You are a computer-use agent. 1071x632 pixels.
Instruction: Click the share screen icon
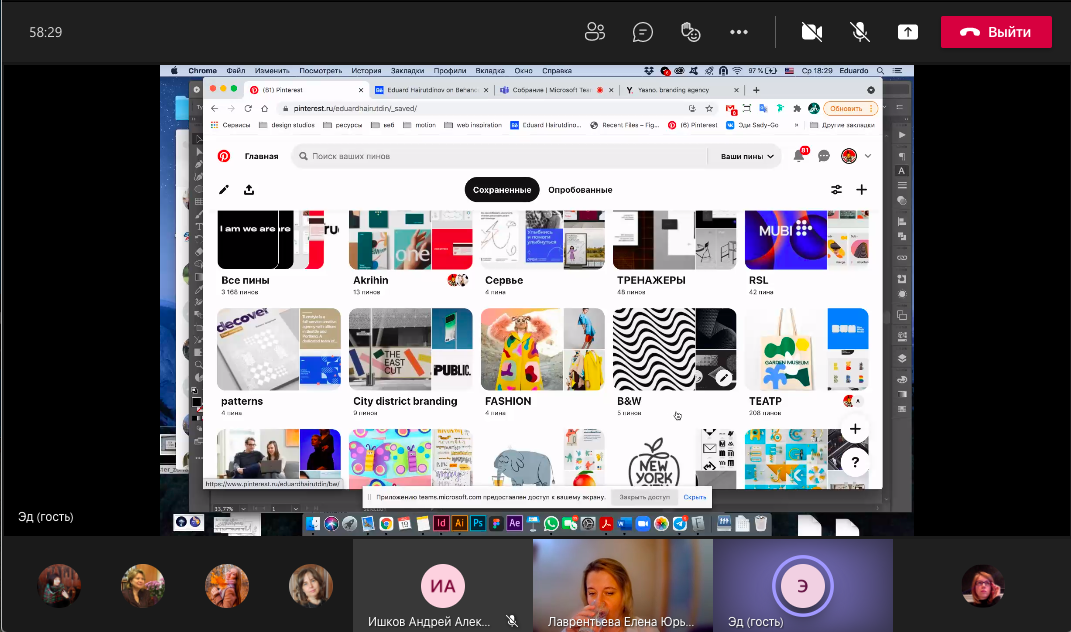pyautogui.click(x=908, y=32)
